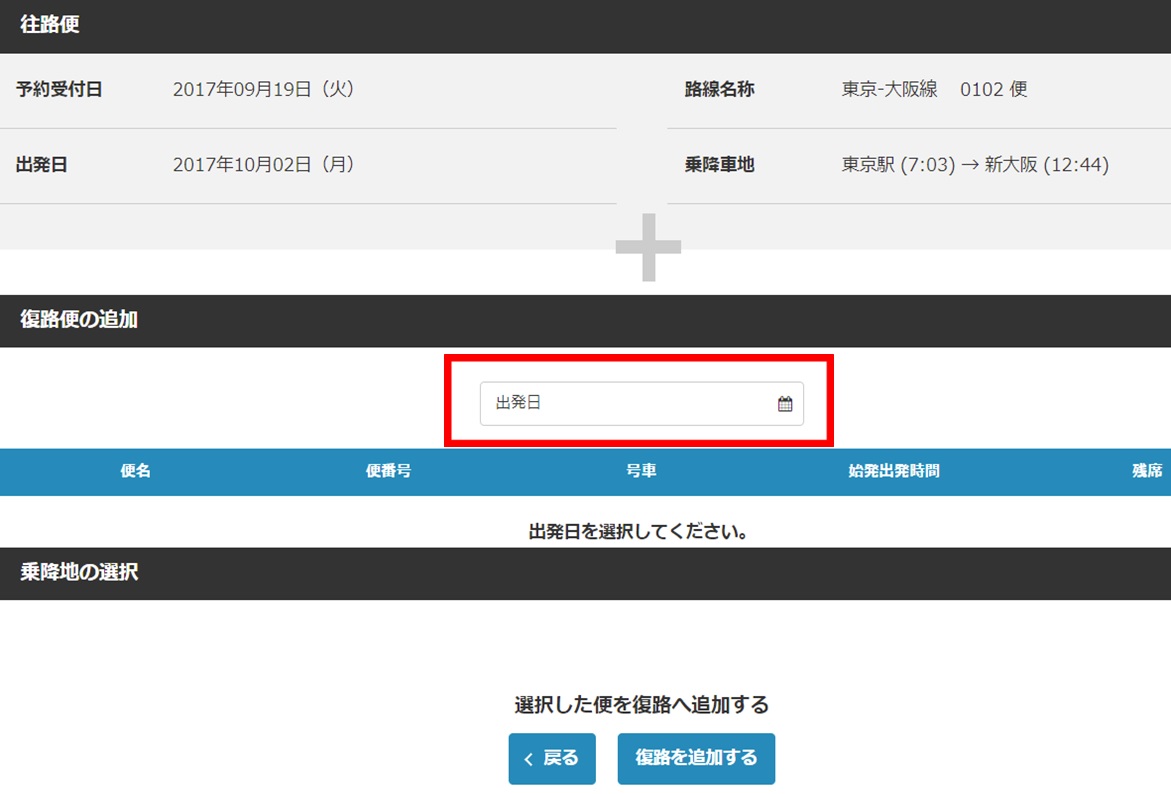1171x794 pixels.
Task: Click the 復路を追加する button
Action: (x=696, y=758)
